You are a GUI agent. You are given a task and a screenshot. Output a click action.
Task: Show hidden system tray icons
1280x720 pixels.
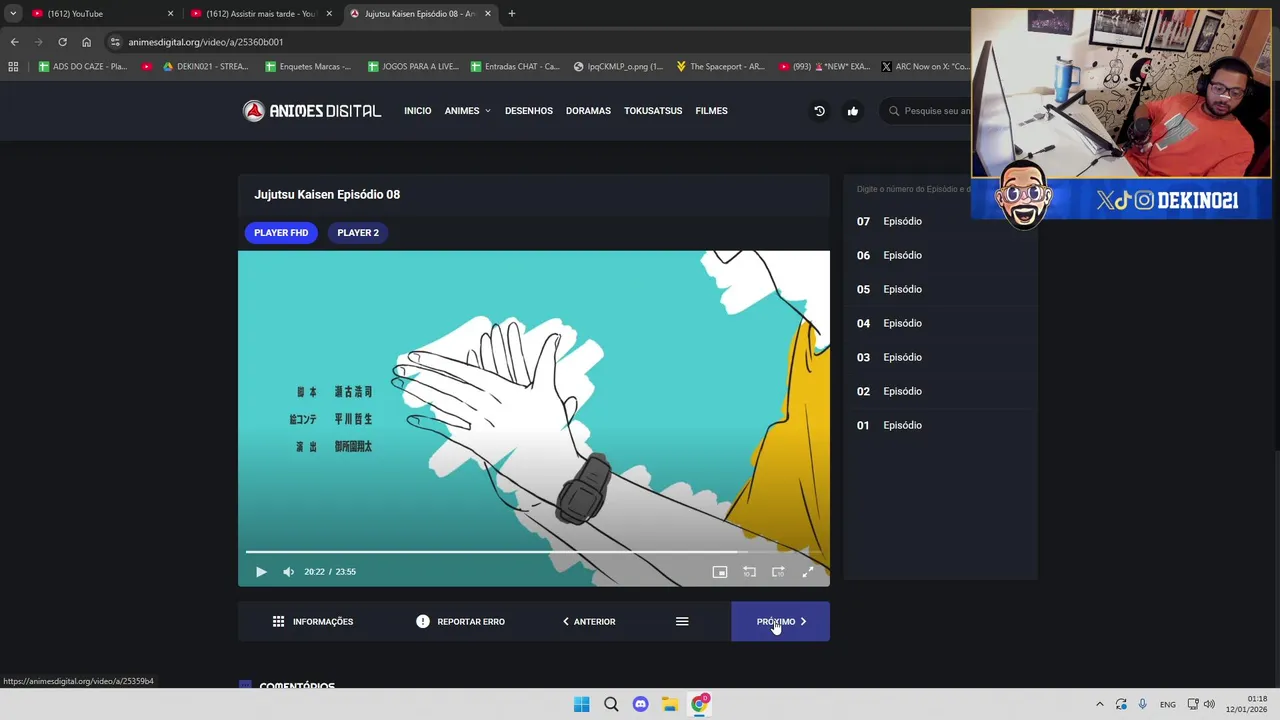[x=1099, y=704]
